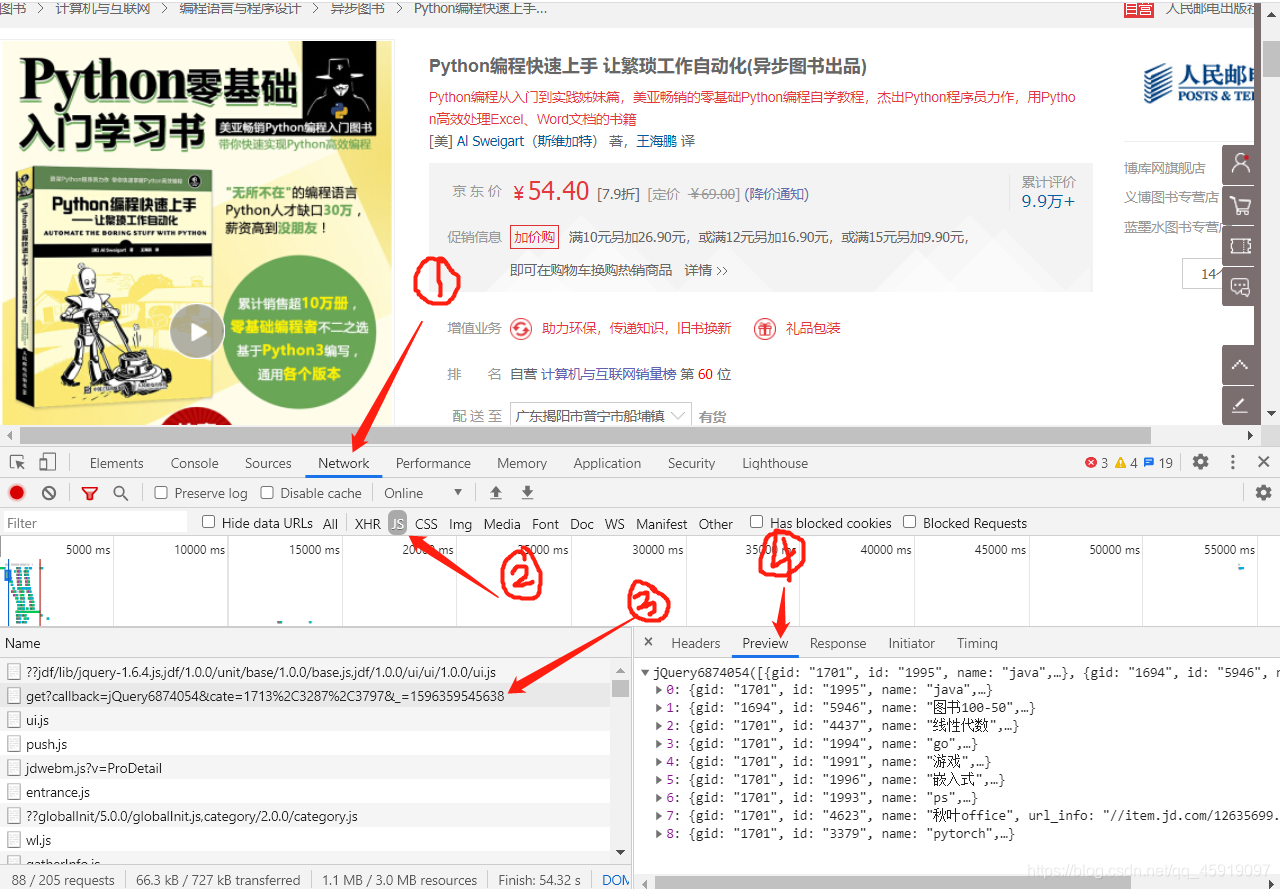This screenshot has height=889, width=1280.
Task: Open the 详情 promotion details link
Action: pos(706,270)
